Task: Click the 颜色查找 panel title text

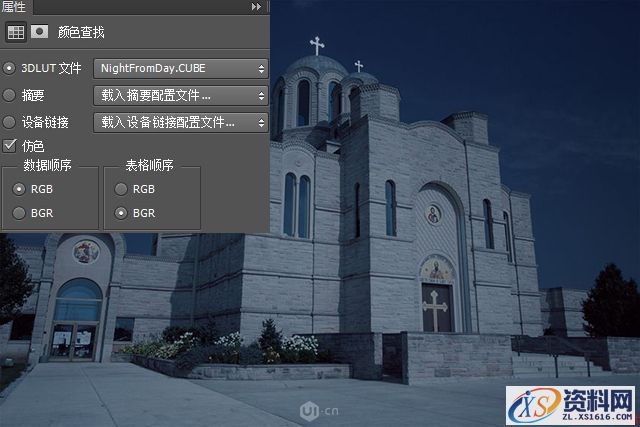Action: (81, 32)
